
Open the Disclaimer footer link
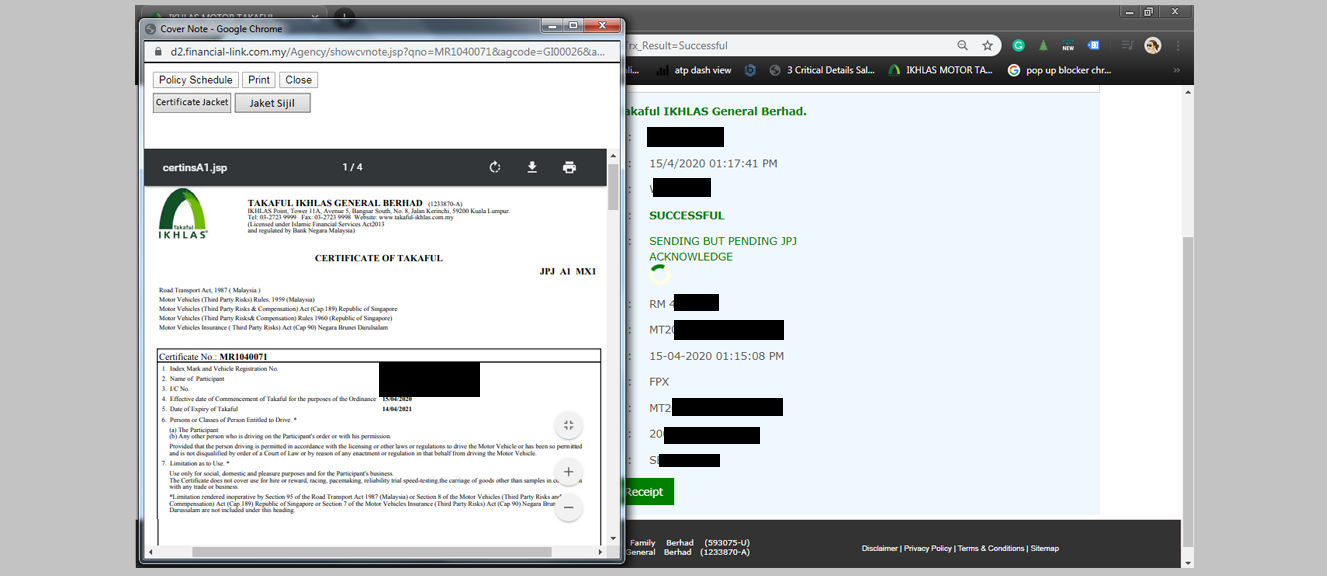pos(880,548)
